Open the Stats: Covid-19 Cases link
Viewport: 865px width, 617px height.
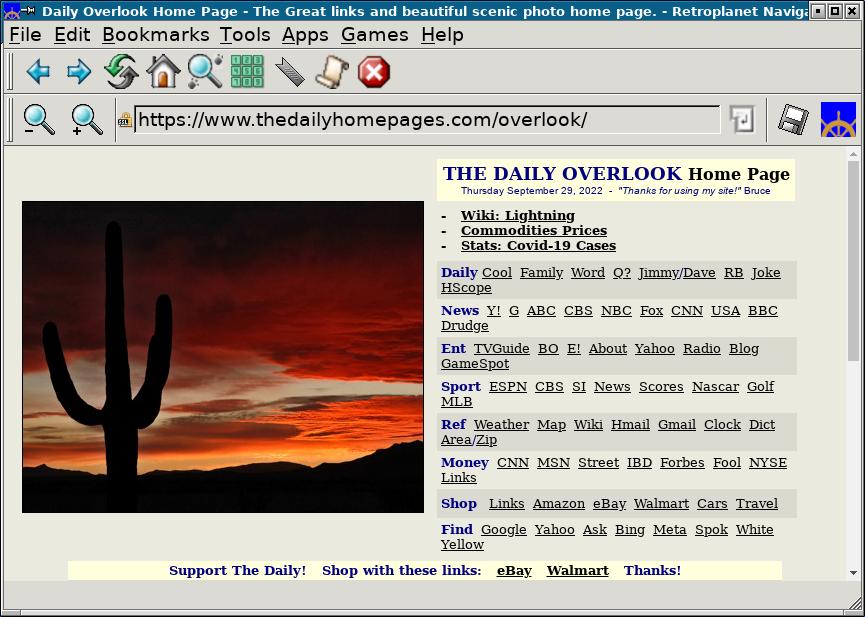tap(538, 246)
